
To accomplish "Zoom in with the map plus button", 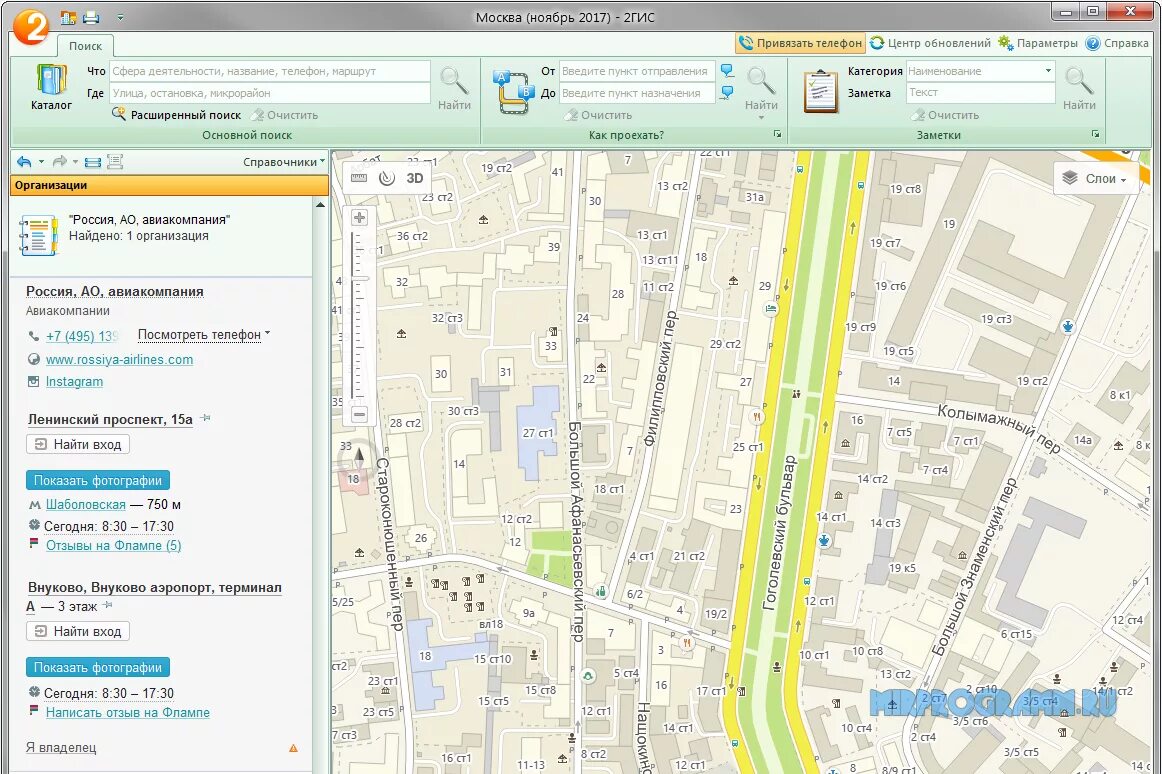I will (x=359, y=217).
